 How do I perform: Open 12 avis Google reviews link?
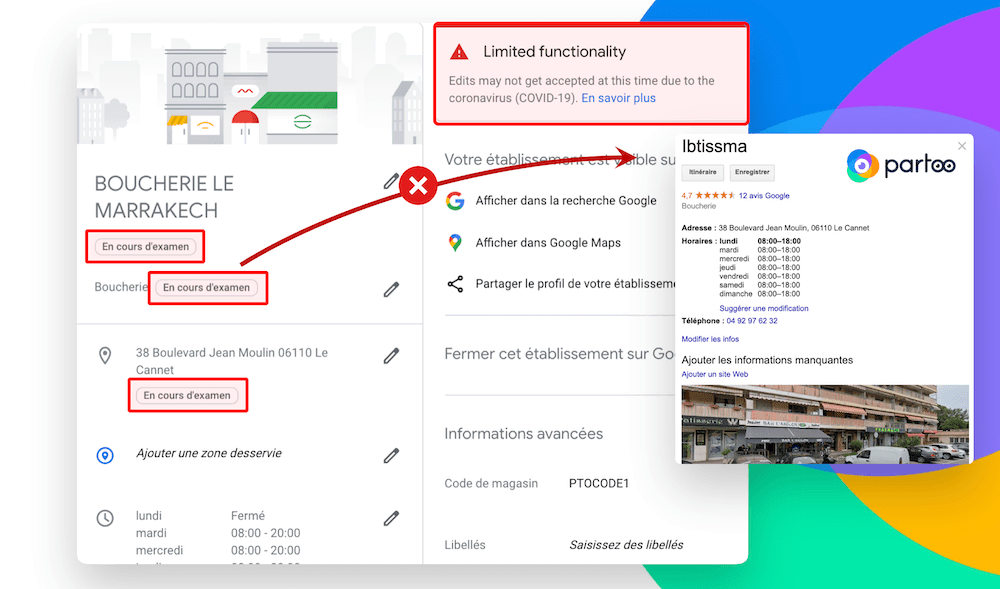tap(764, 196)
